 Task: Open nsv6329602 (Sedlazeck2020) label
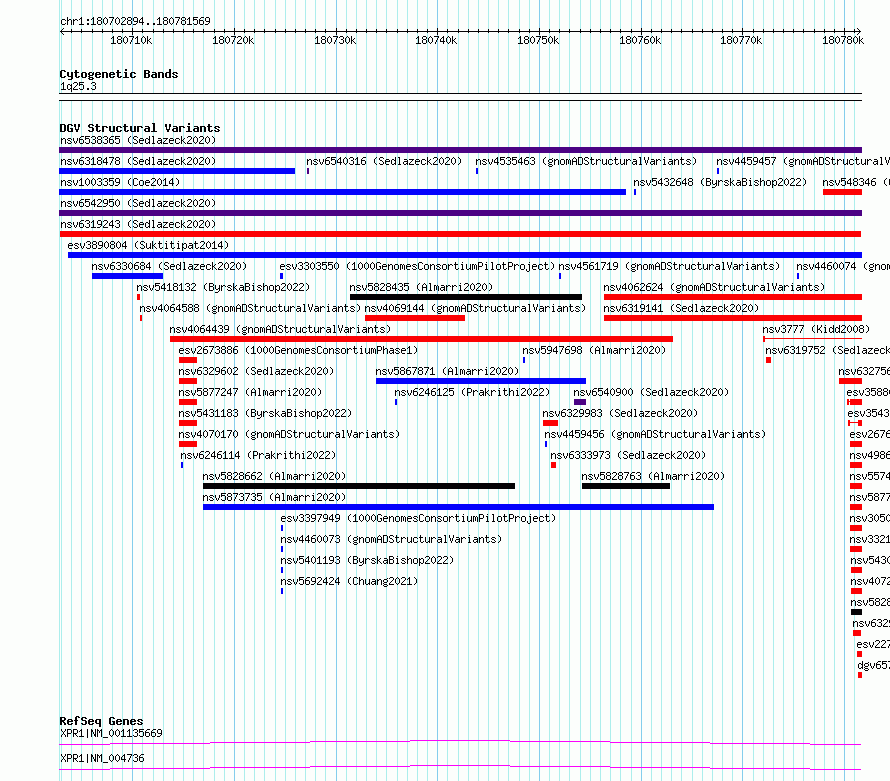pyautogui.click(x=256, y=371)
